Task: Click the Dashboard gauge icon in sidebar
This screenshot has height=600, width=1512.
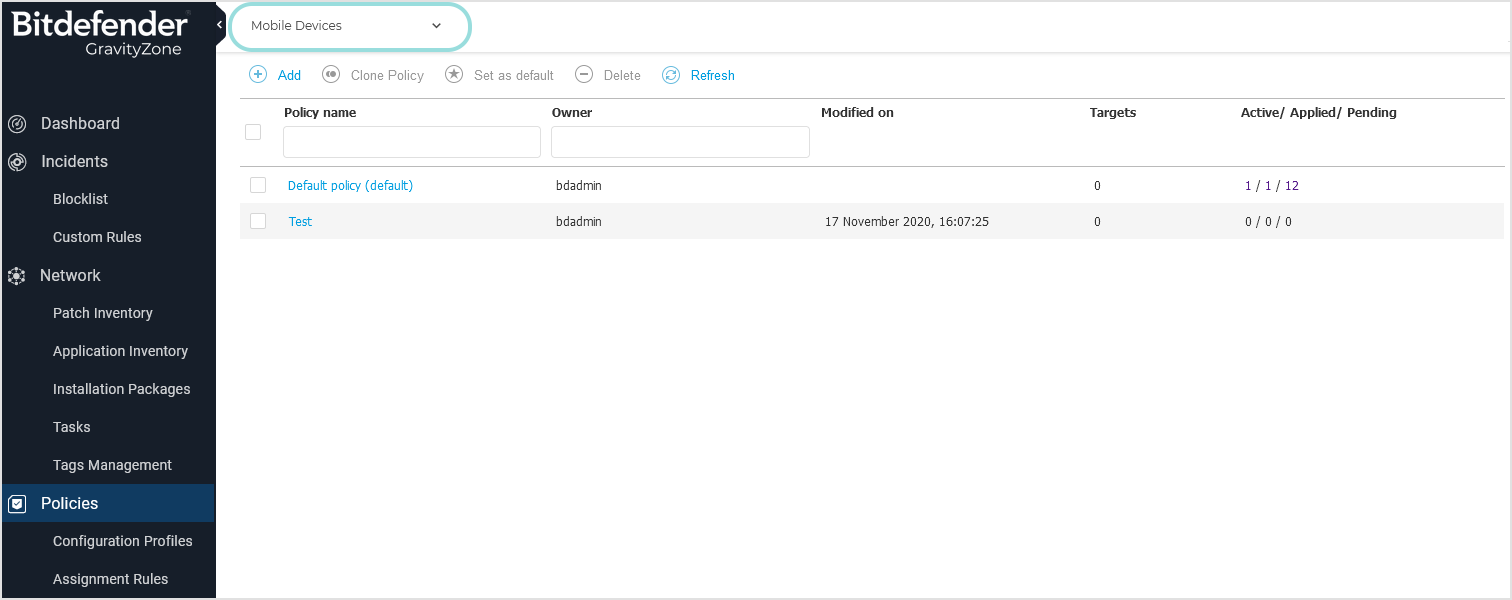Action: pos(17,124)
